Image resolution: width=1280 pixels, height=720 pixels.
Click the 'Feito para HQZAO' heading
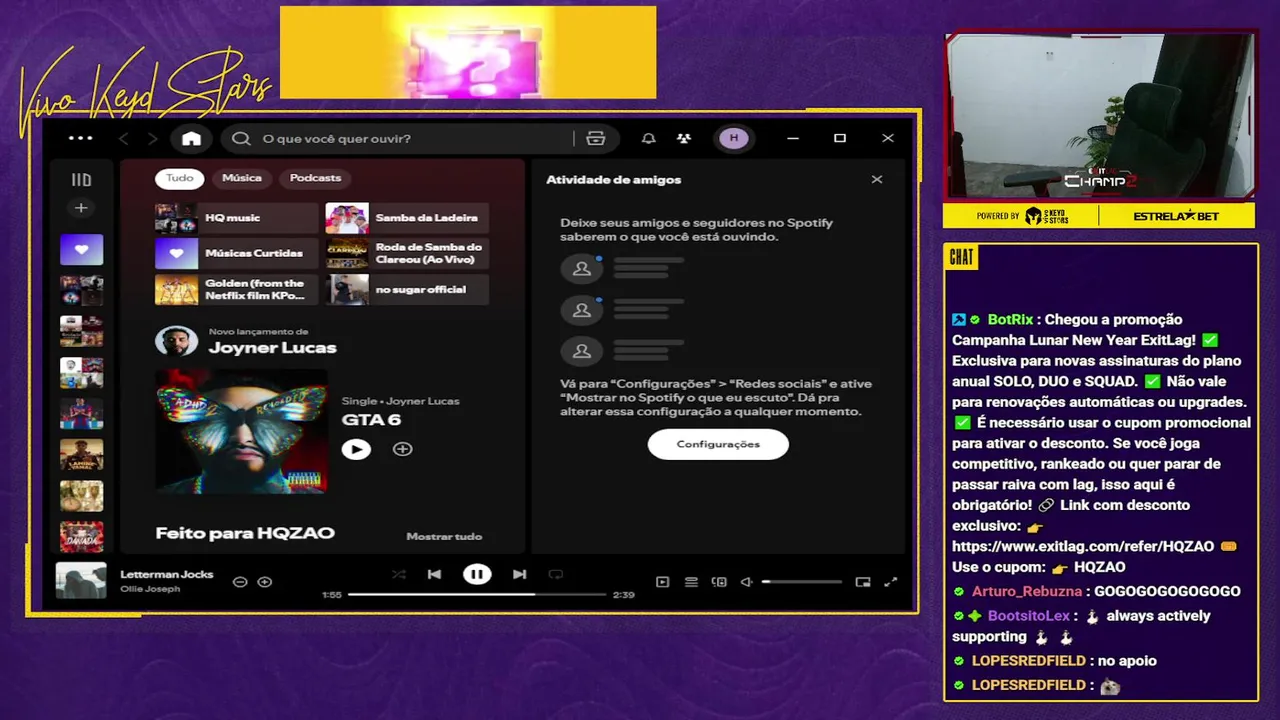245,533
